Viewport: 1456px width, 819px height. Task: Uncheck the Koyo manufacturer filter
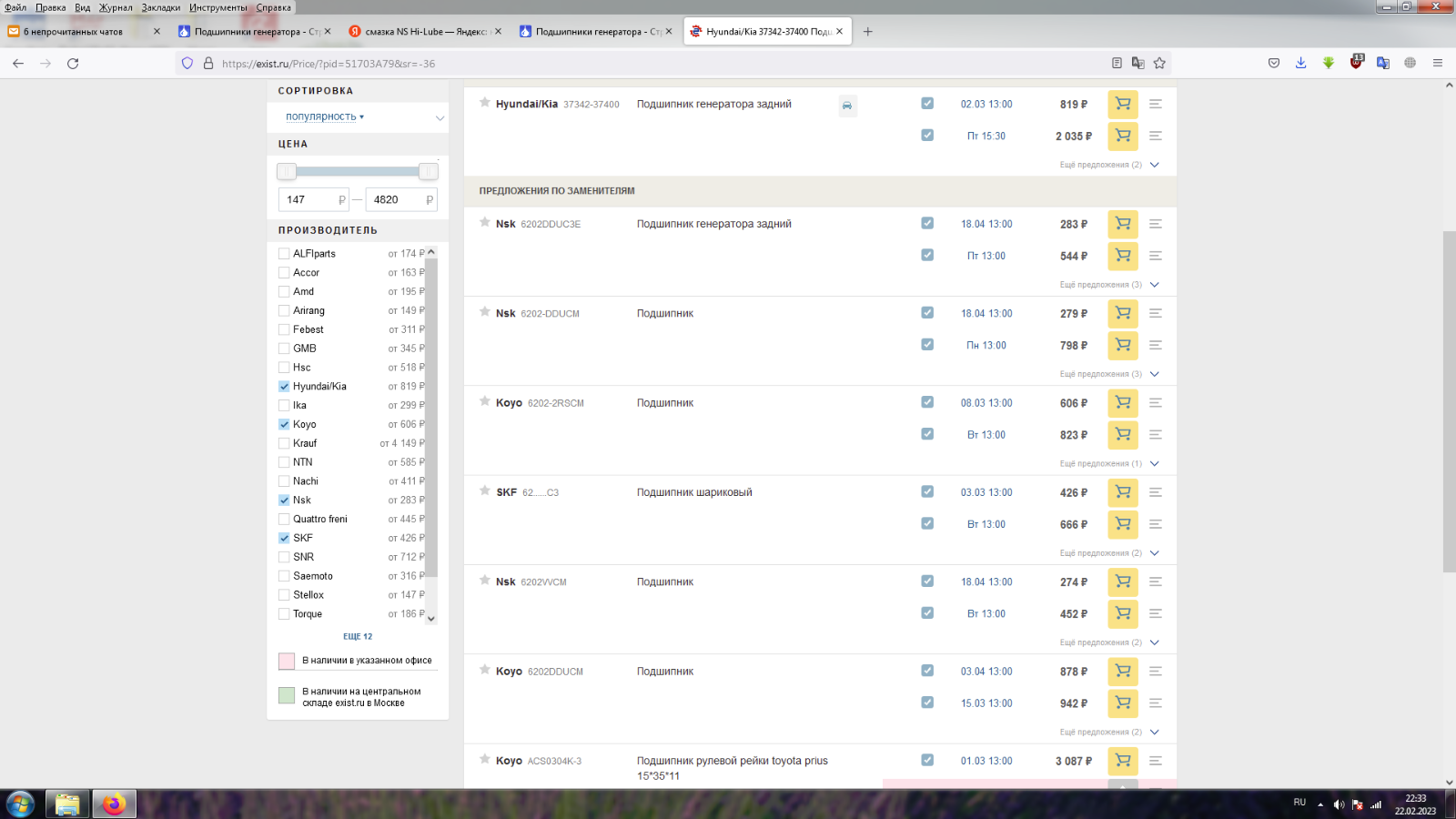pyautogui.click(x=284, y=424)
